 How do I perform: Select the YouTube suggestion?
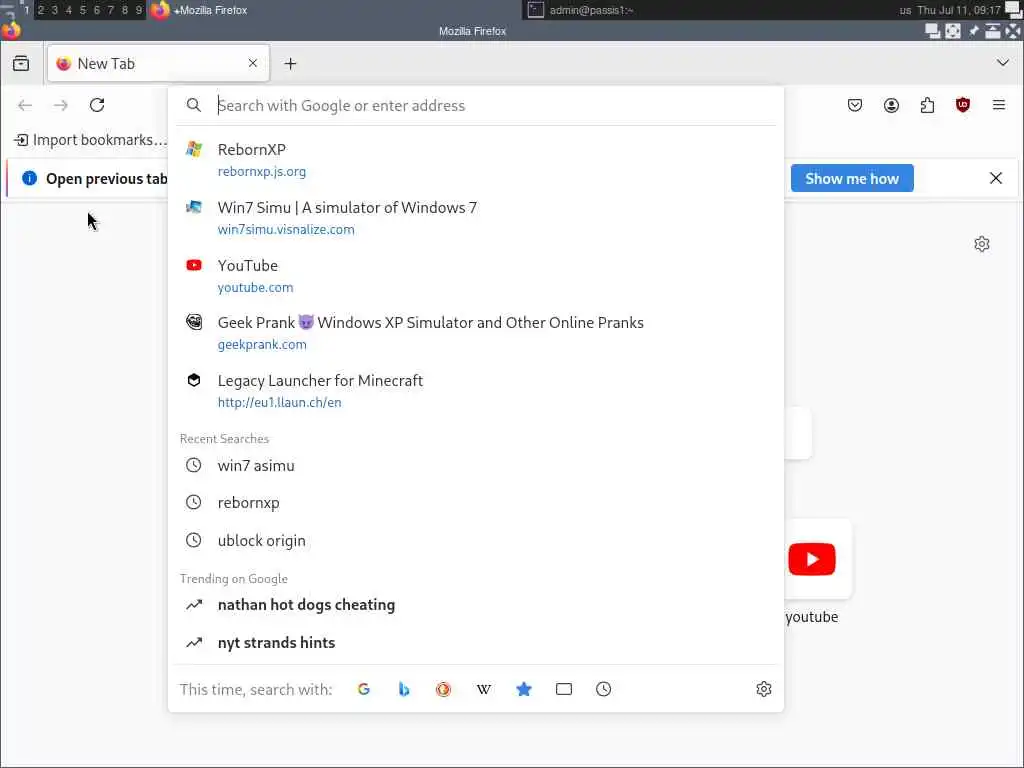475,276
